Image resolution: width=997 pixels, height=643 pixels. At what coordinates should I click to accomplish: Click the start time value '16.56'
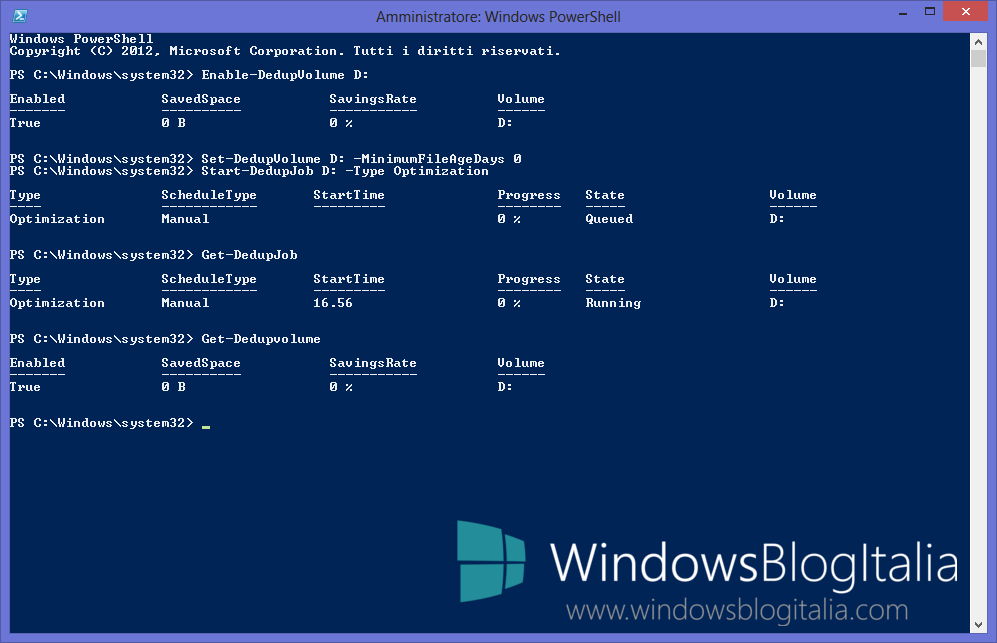pyautogui.click(x=333, y=303)
